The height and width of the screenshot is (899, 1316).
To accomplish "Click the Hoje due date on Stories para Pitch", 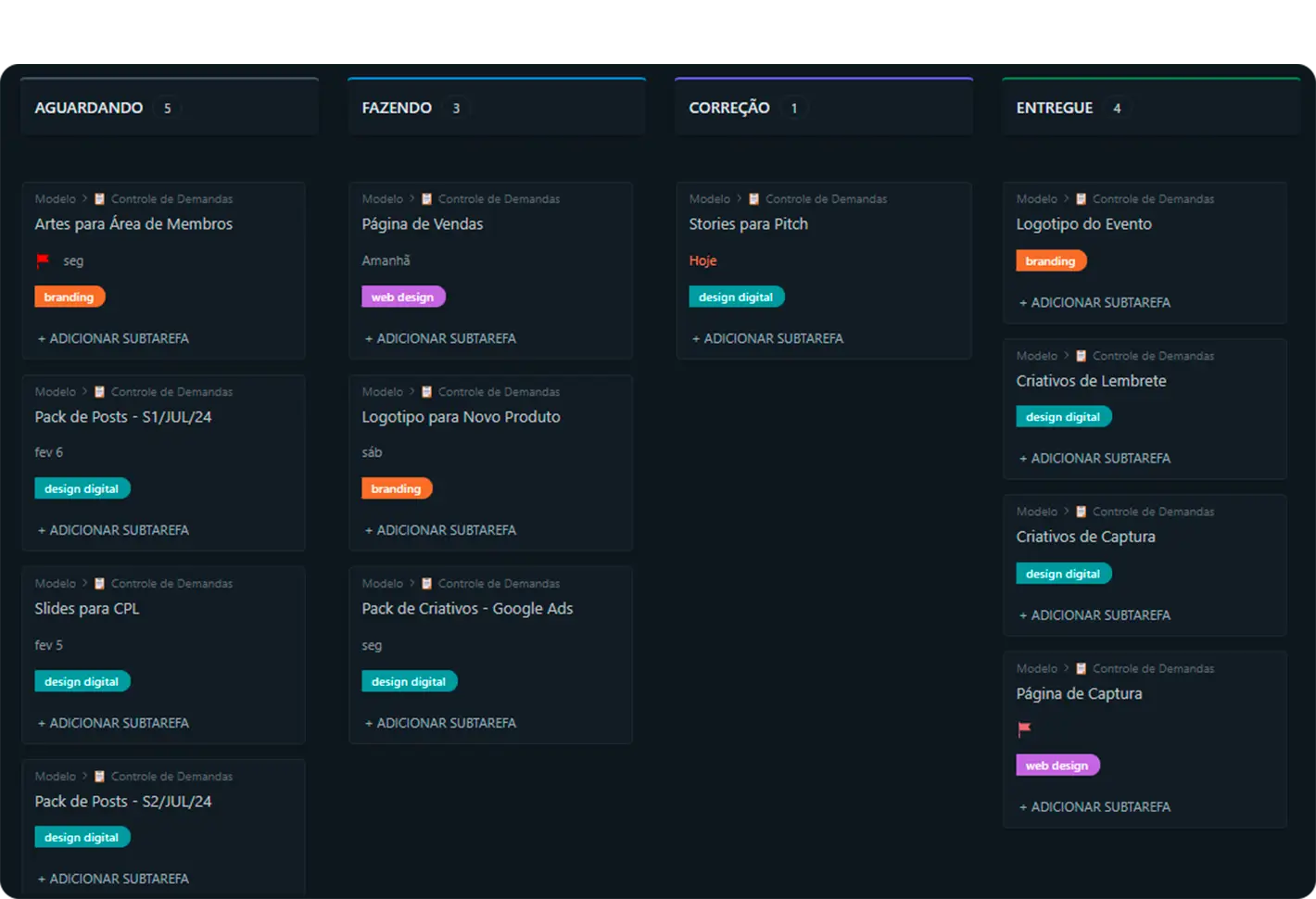I will coord(702,261).
